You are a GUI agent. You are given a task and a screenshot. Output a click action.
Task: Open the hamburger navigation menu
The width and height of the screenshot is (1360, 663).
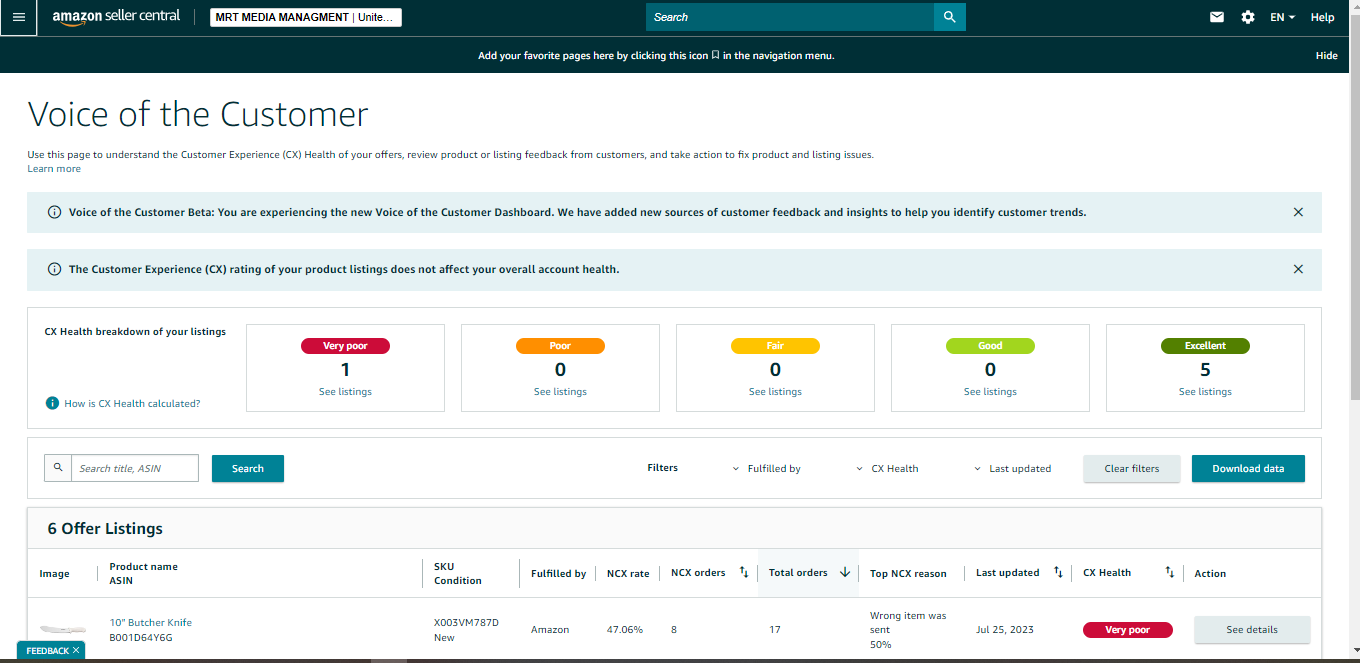(18, 17)
